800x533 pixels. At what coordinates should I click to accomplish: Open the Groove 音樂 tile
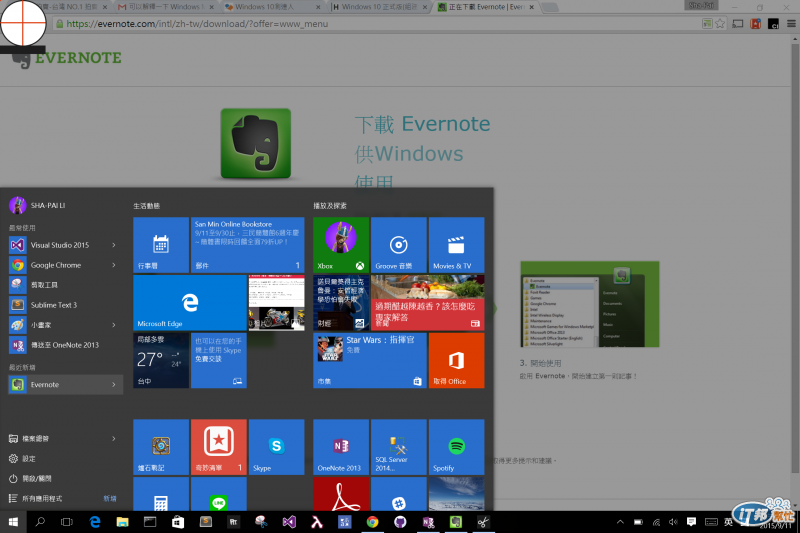pyautogui.click(x=398, y=245)
